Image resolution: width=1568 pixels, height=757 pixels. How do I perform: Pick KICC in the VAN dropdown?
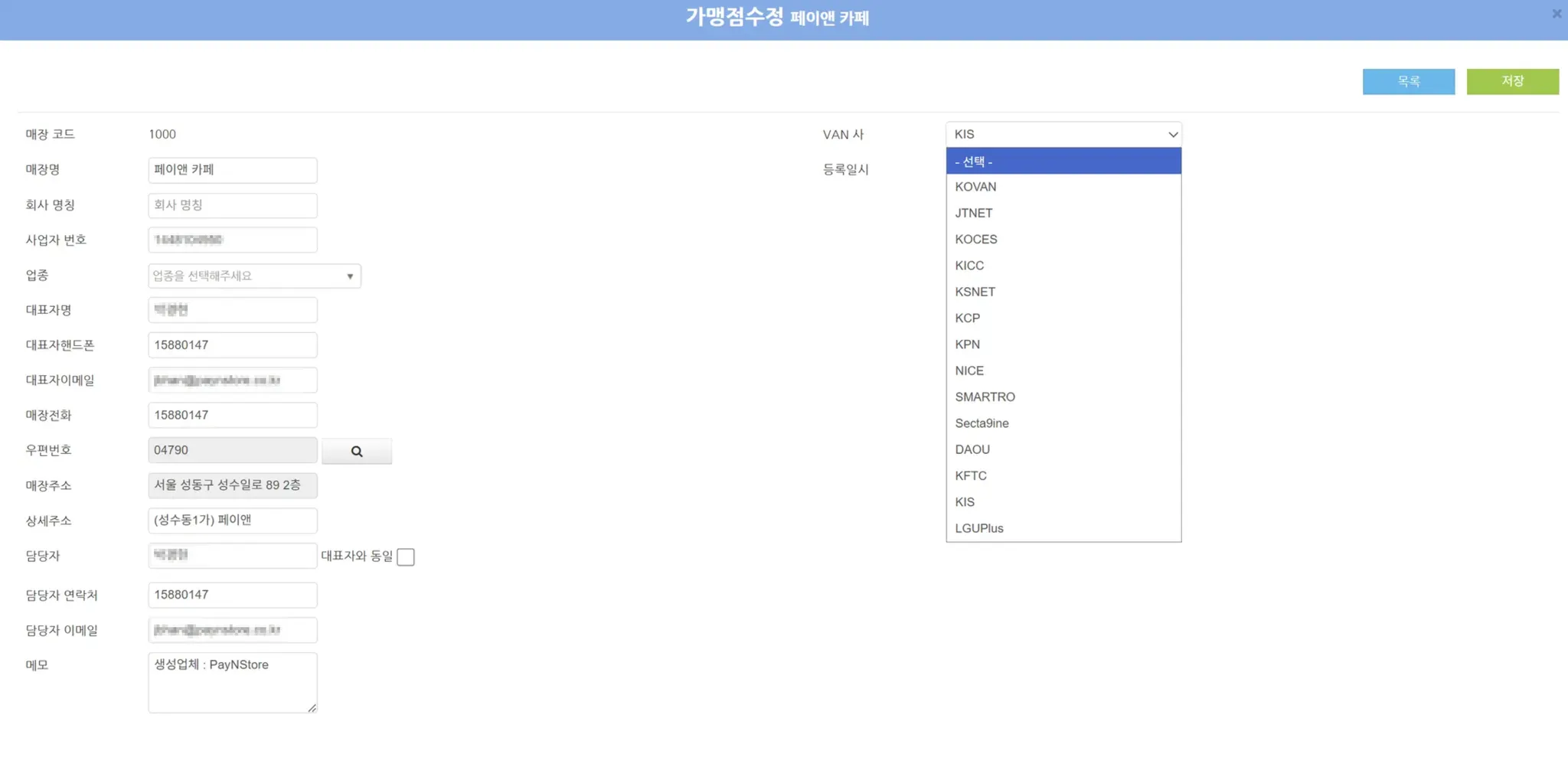(x=1063, y=266)
